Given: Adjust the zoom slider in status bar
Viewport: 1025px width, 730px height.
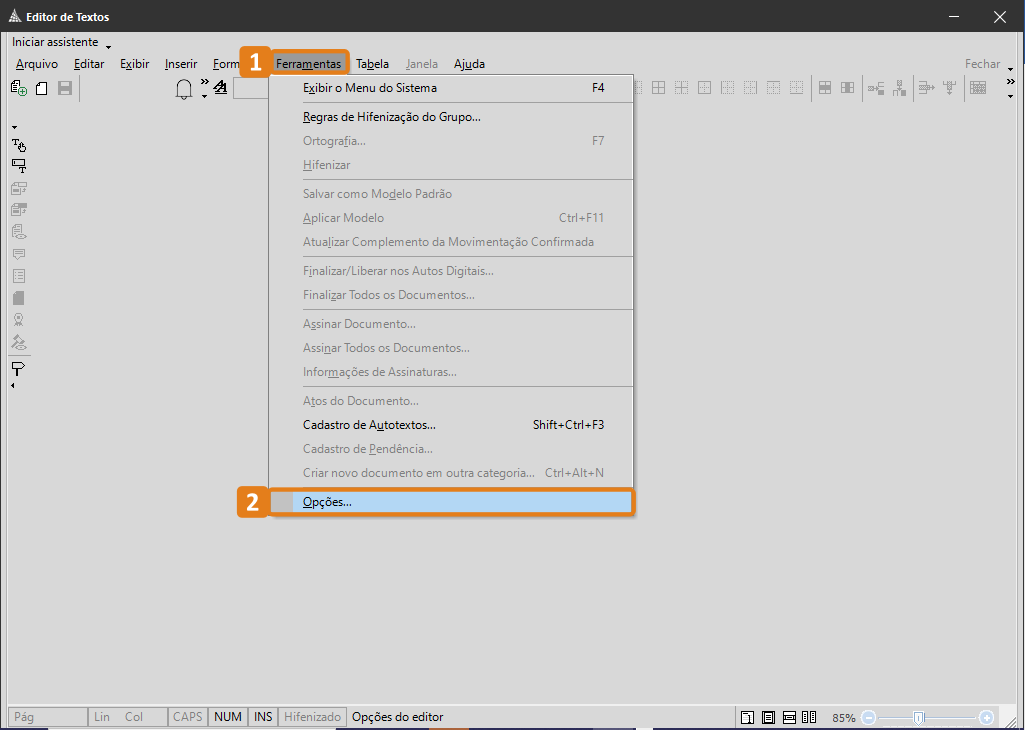Looking at the screenshot, I should (x=919, y=717).
